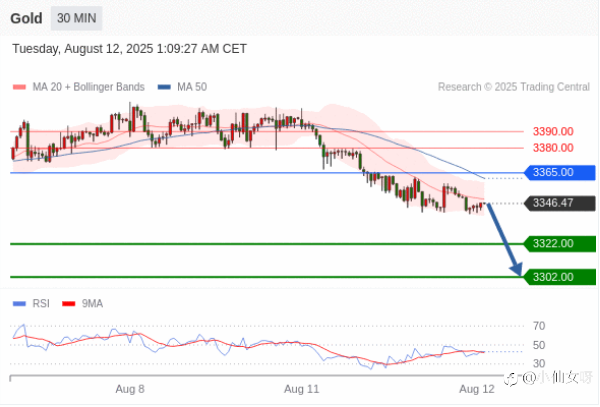Click the RSI 30 axis value
The height and width of the screenshot is (407, 600).
[x=539, y=363]
